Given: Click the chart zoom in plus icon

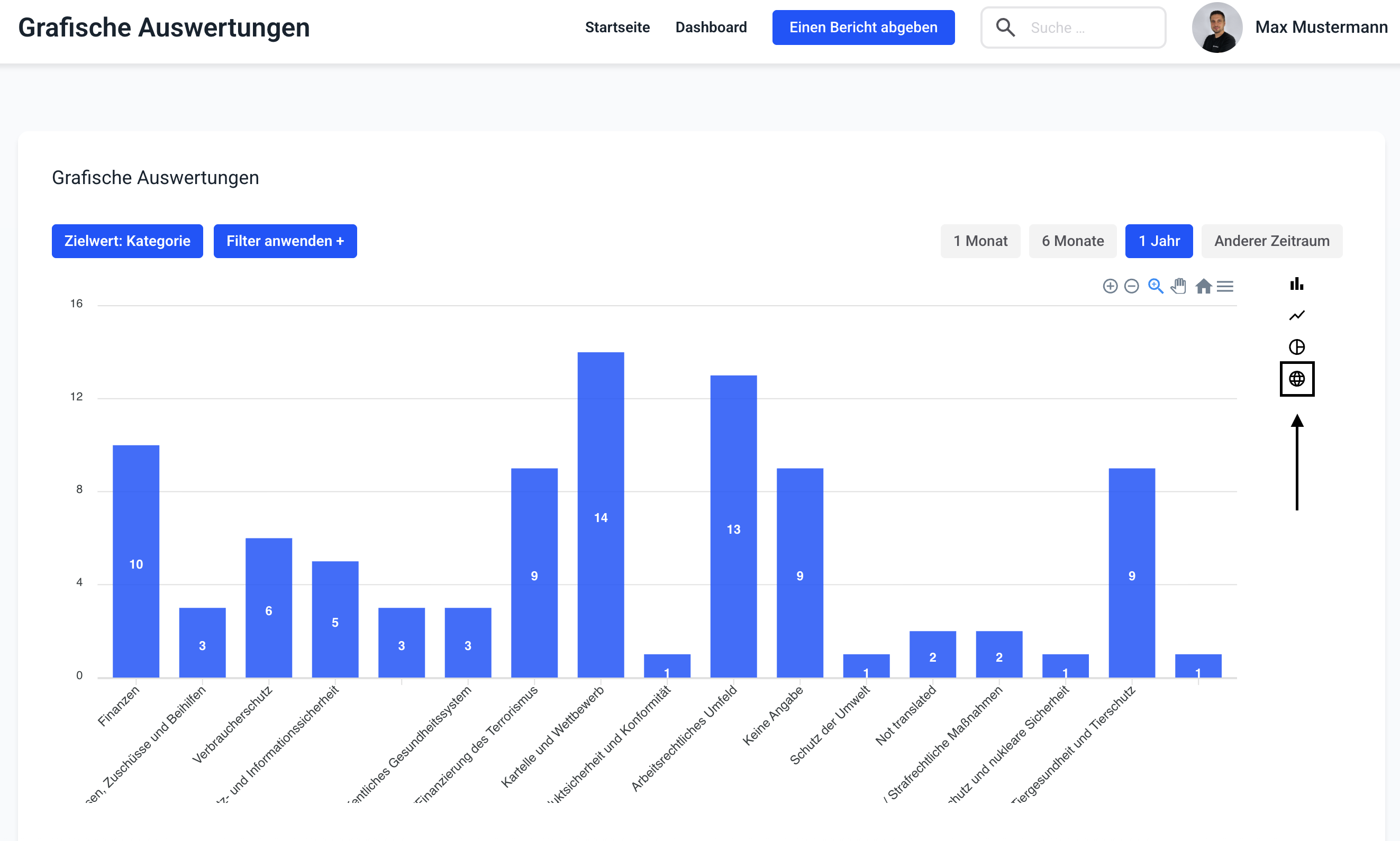Looking at the screenshot, I should click(1110, 286).
